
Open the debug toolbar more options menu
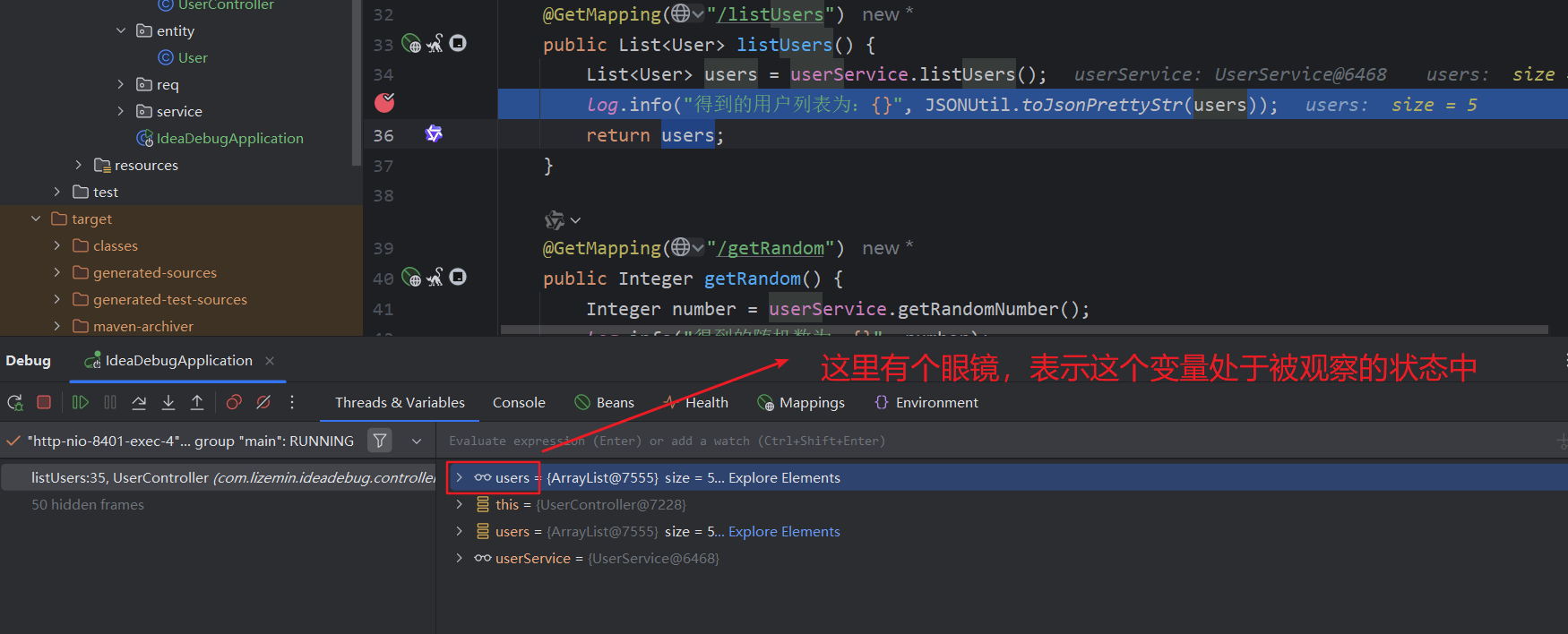292,403
